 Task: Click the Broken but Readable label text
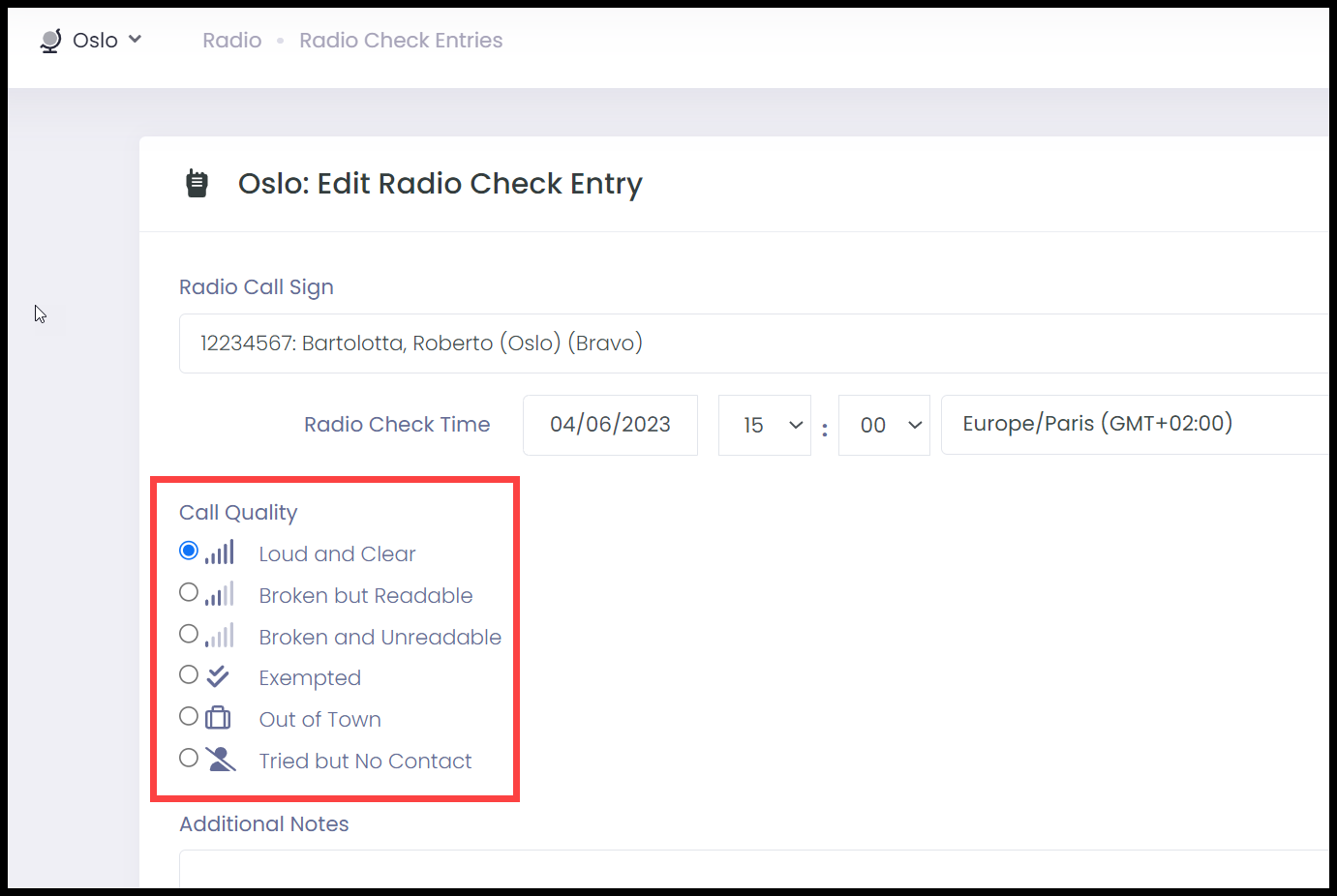(x=366, y=596)
